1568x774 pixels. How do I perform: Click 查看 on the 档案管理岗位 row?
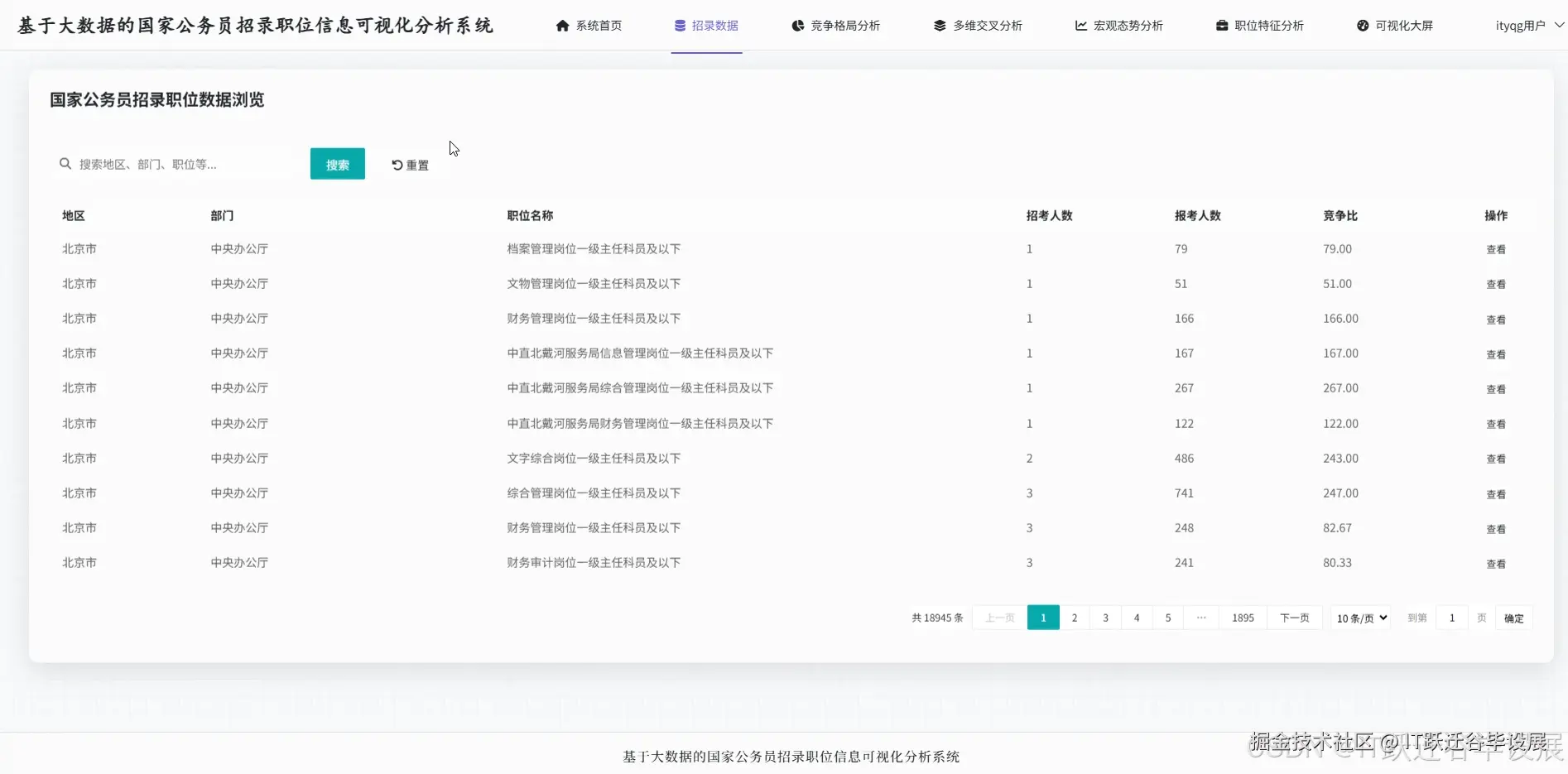click(x=1496, y=248)
